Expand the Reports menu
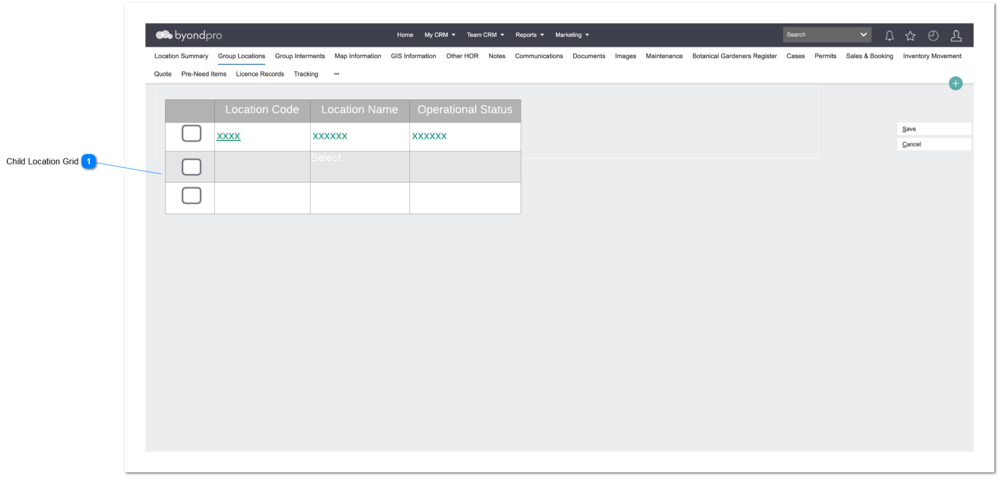Image resolution: width=999 pixels, height=477 pixels. [529, 35]
